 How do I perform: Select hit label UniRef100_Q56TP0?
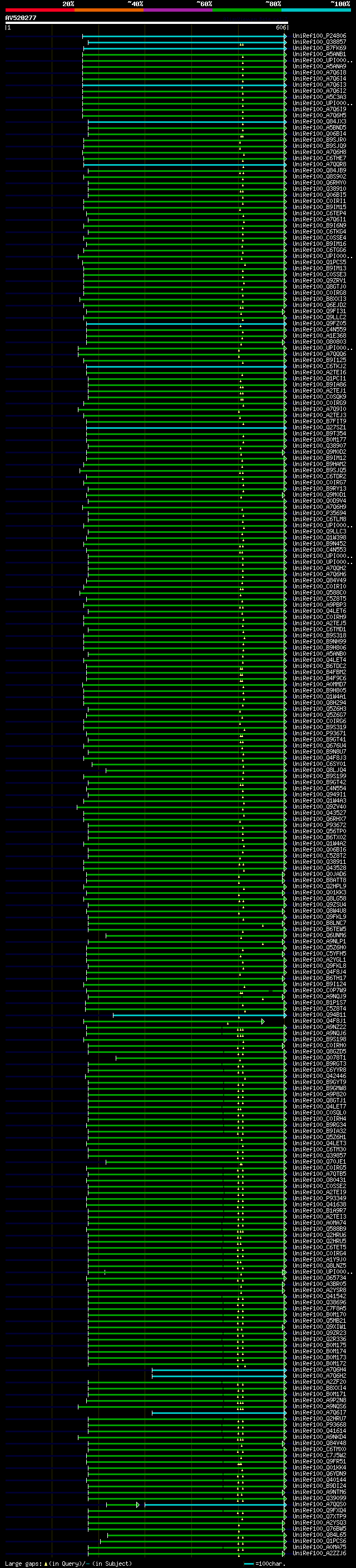point(319,832)
